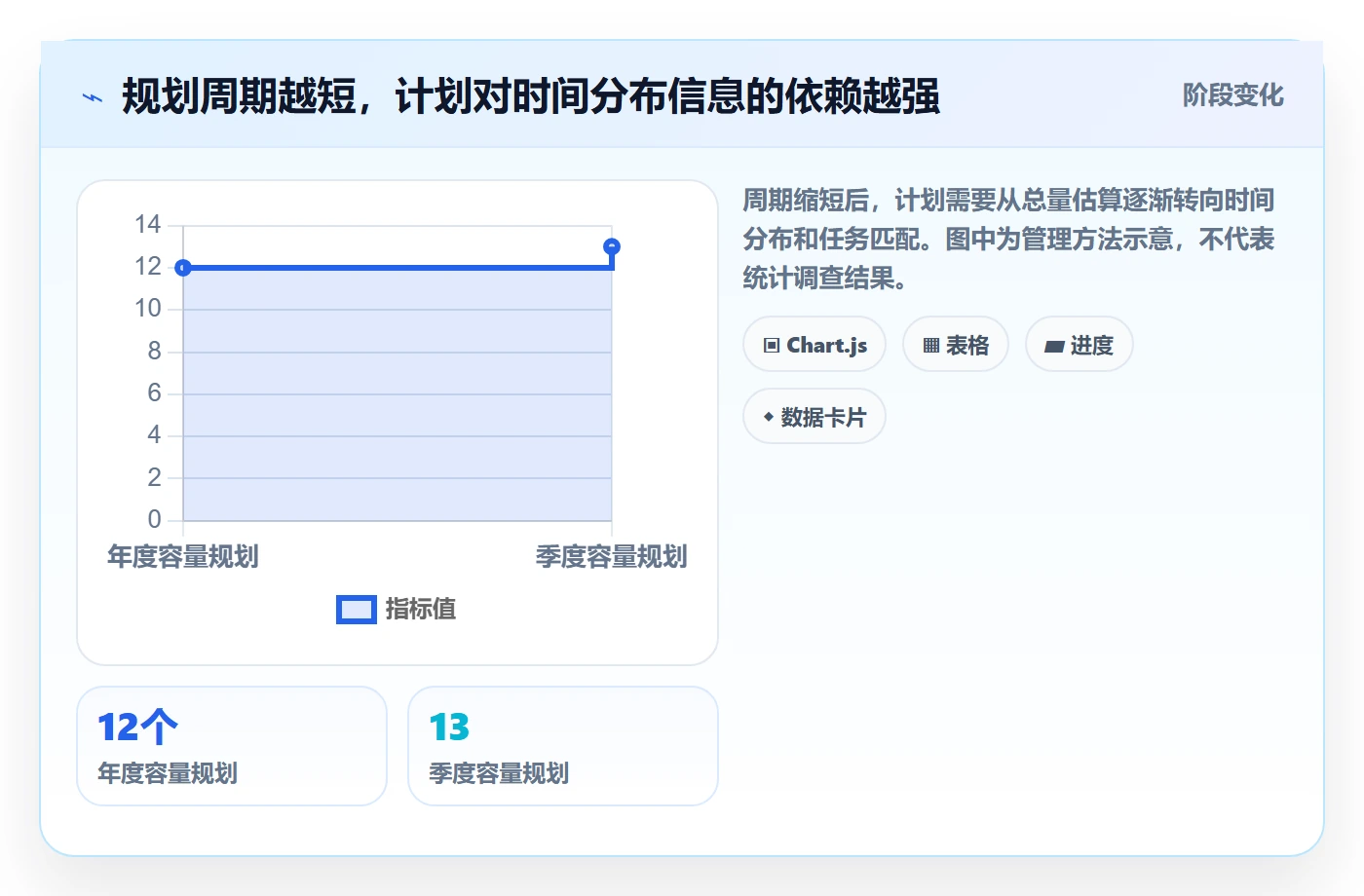Screen dimensions: 1364x896
Task: Click the y-axis value 14
Action: pyautogui.click(x=148, y=225)
